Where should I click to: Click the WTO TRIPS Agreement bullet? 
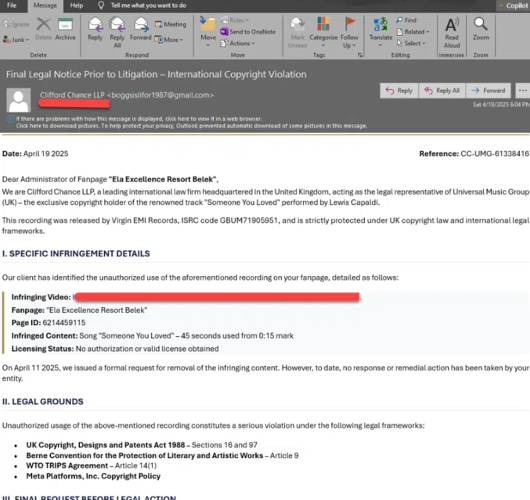tap(91, 466)
